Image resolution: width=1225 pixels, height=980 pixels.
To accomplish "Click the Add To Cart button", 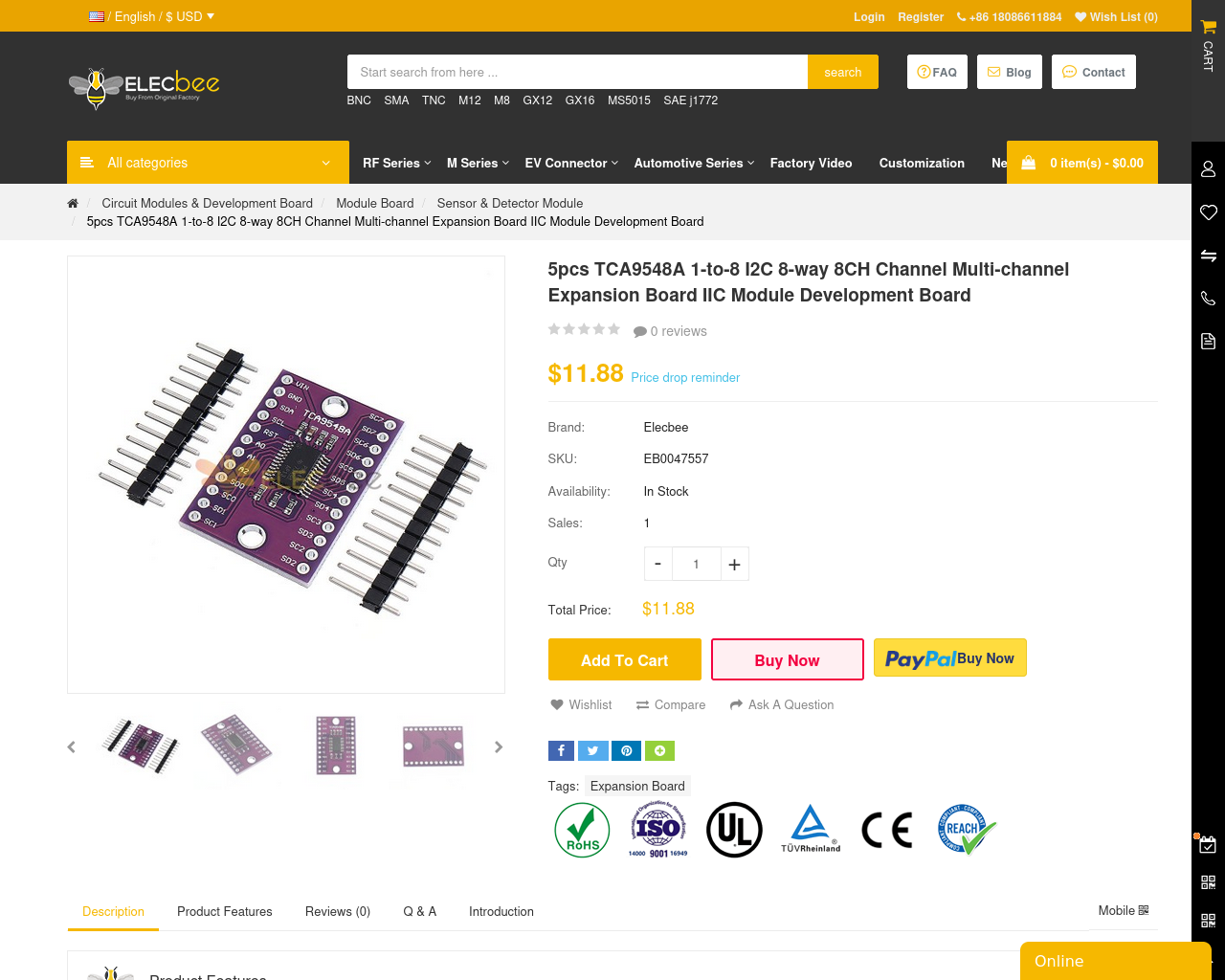I will pyautogui.click(x=625, y=660).
